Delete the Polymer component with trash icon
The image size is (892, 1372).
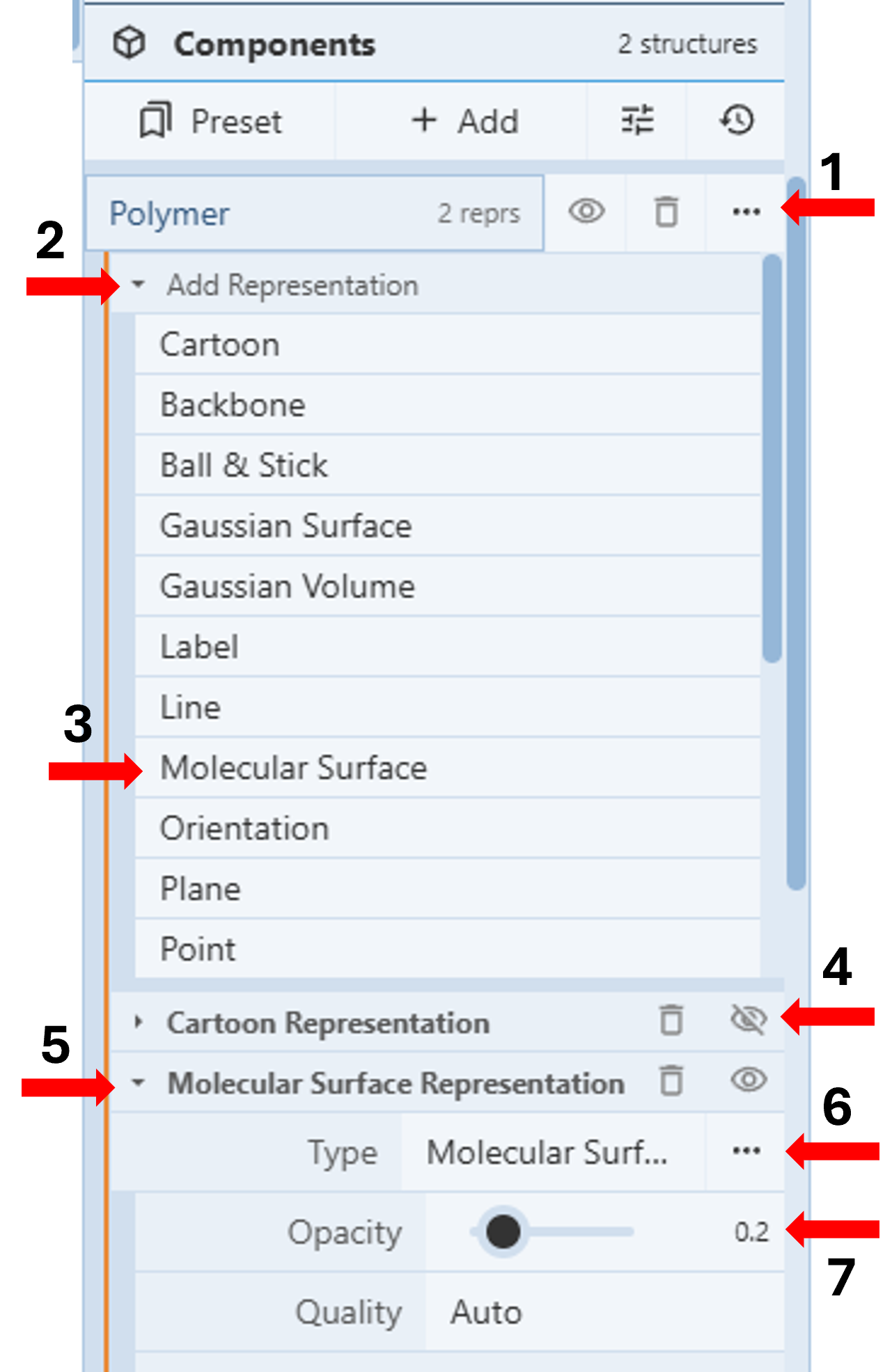[x=666, y=212]
